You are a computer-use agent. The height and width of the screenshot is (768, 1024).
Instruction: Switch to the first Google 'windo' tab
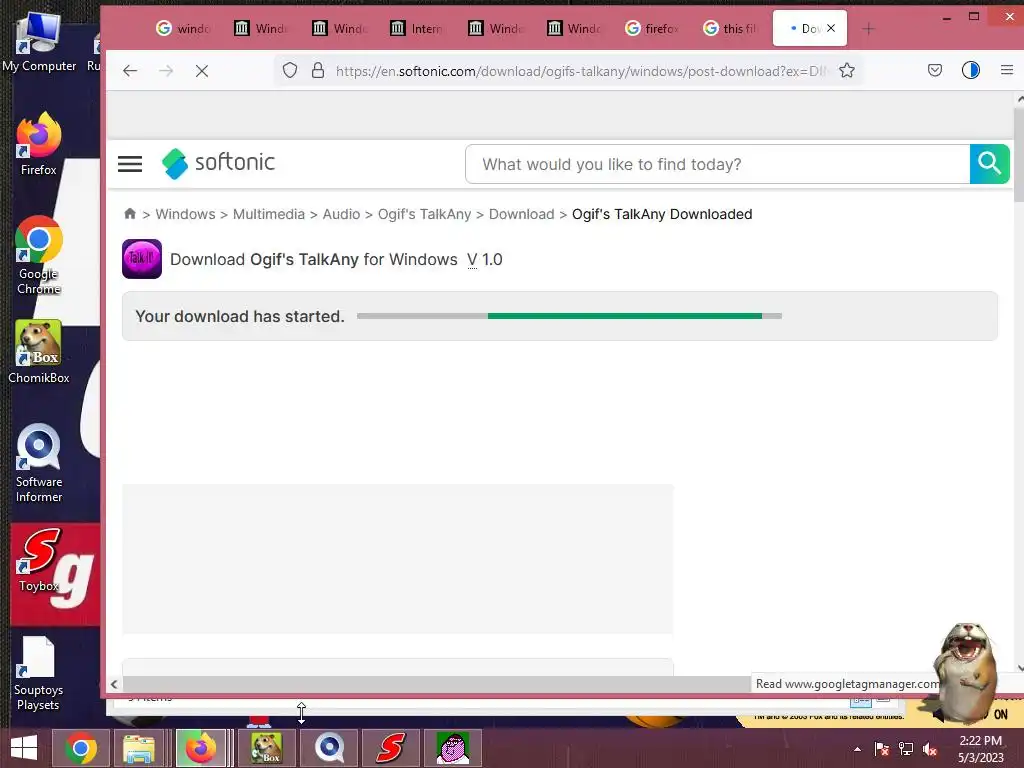click(184, 28)
